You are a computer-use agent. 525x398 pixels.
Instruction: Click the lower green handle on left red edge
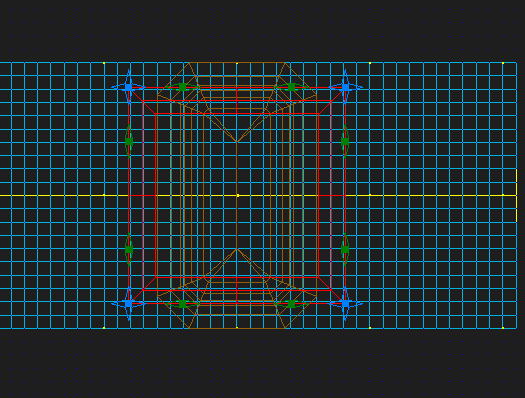click(x=129, y=249)
